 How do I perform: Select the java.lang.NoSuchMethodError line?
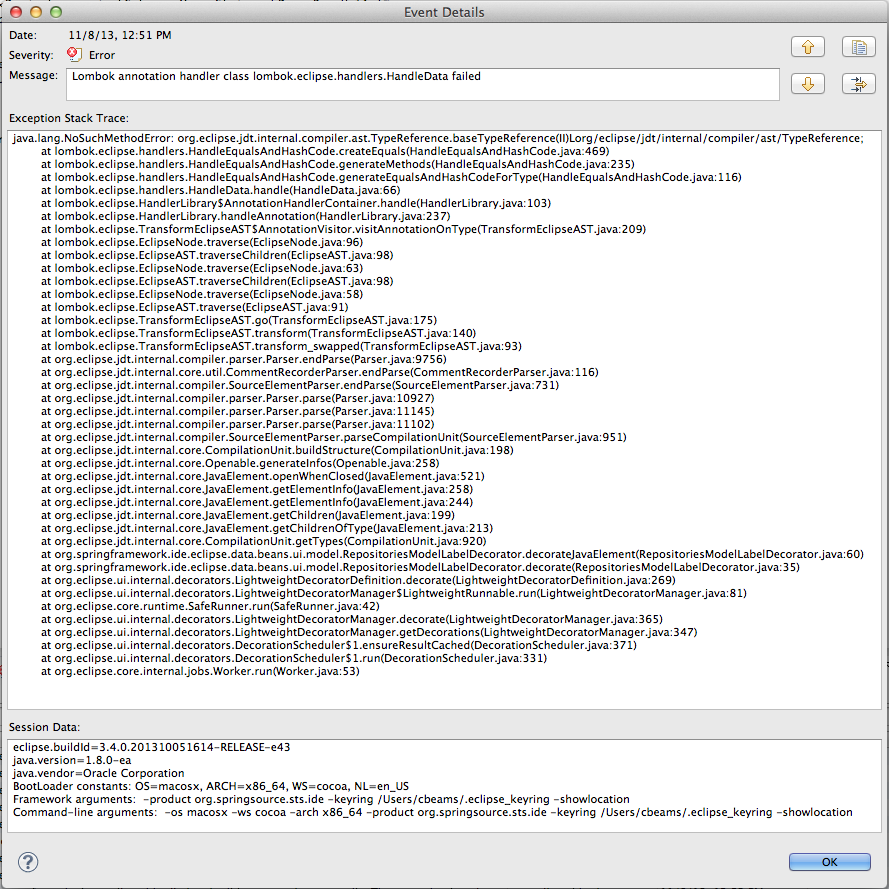pyautogui.click(x=438, y=138)
